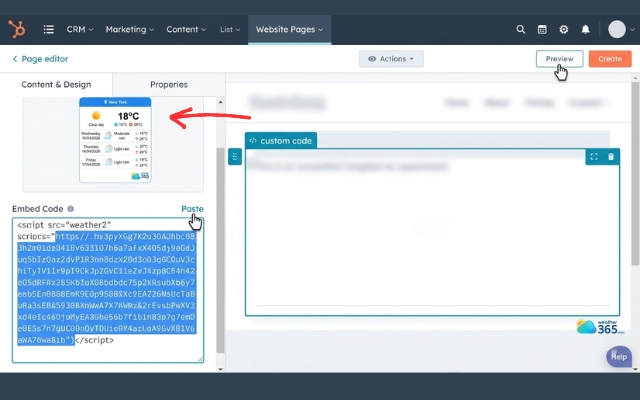Go back to Page editor

click(40, 59)
